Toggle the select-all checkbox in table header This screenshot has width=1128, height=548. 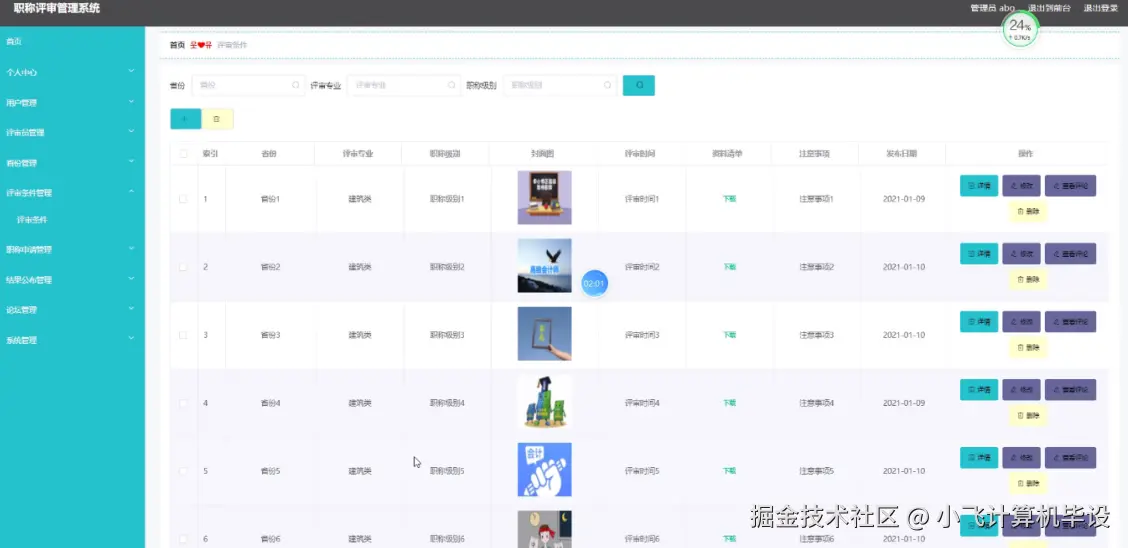183,153
